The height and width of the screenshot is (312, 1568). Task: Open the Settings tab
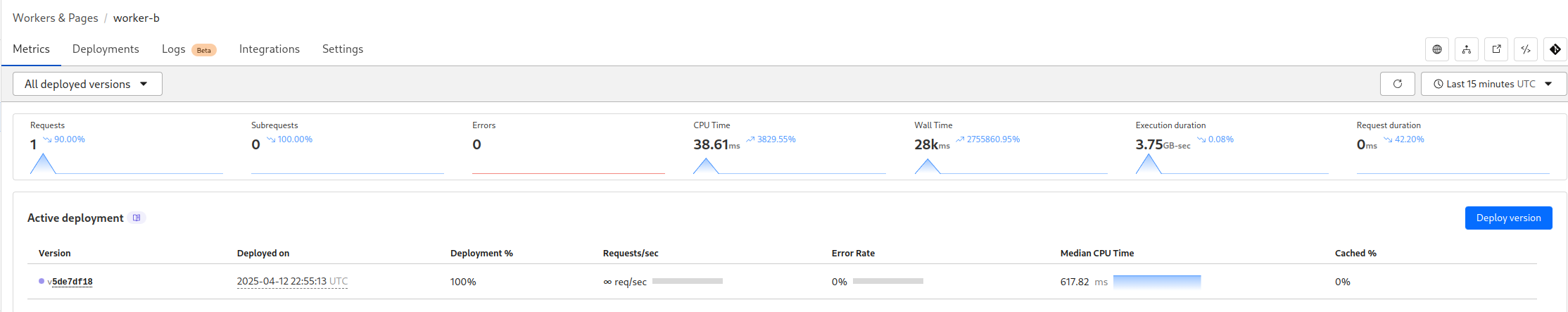pos(343,49)
